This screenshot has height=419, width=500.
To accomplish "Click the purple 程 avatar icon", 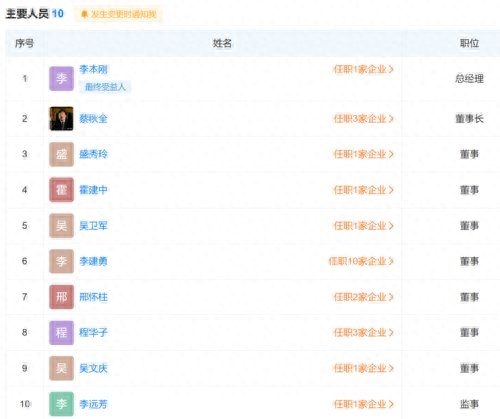I will [x=61, y=333].
